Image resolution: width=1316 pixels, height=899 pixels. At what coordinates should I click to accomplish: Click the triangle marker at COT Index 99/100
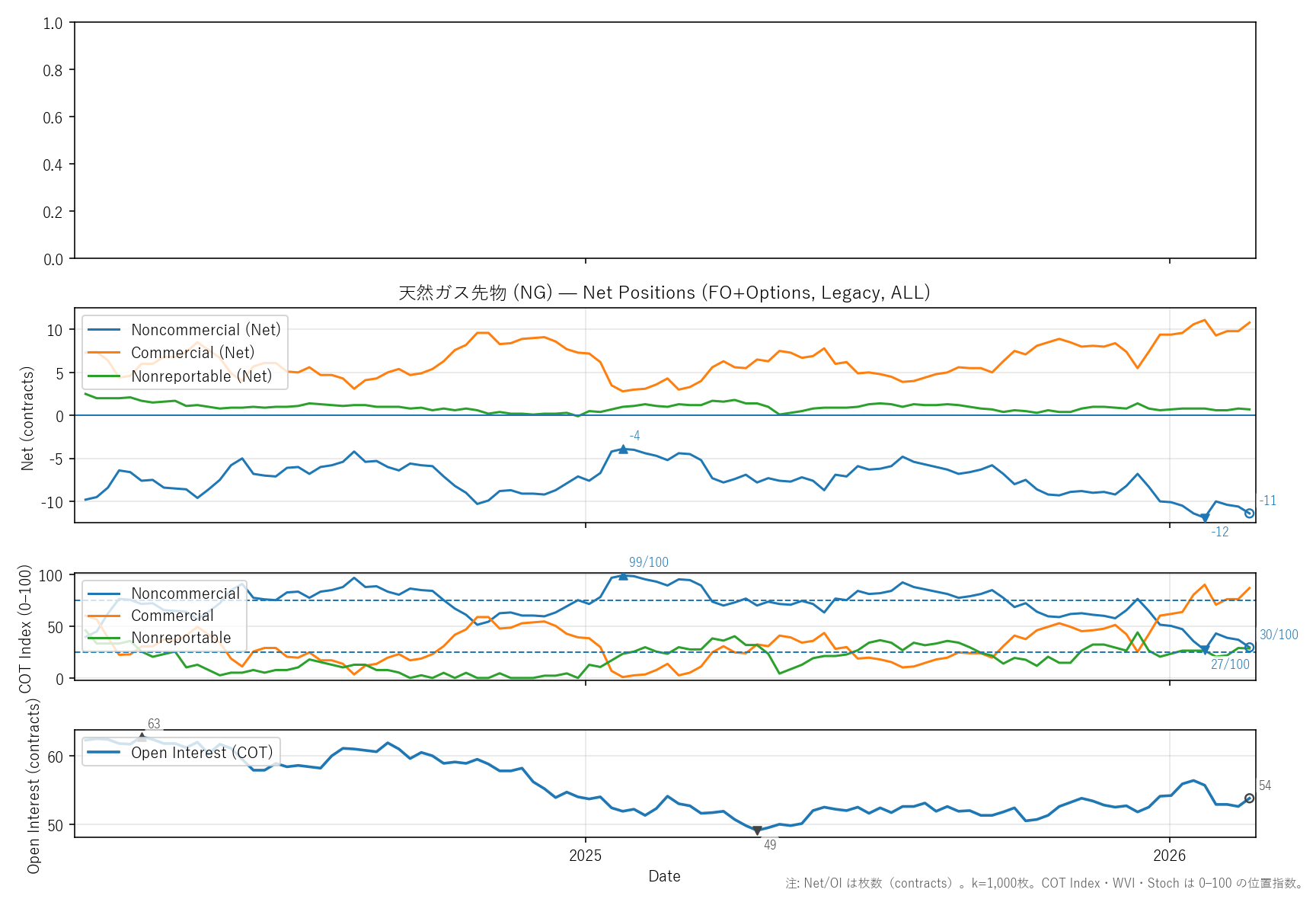pyautogui.click(x=623, y=576)
